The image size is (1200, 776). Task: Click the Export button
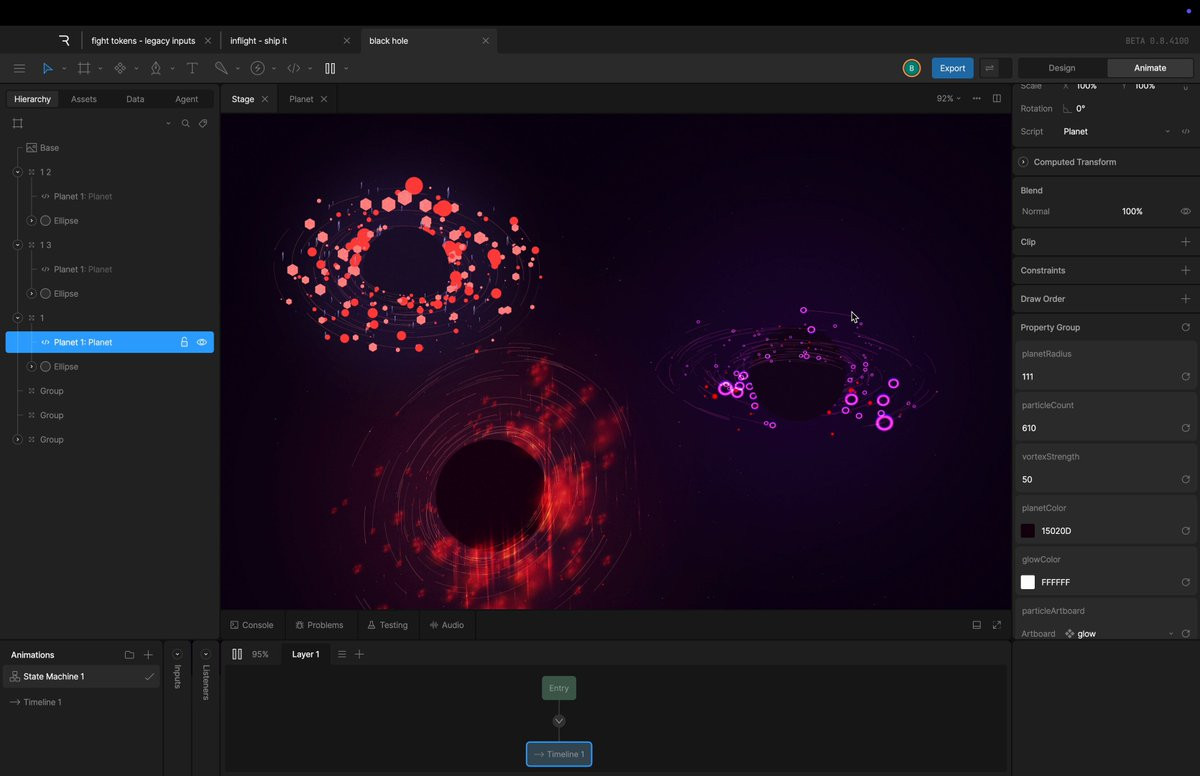[952, 68]
